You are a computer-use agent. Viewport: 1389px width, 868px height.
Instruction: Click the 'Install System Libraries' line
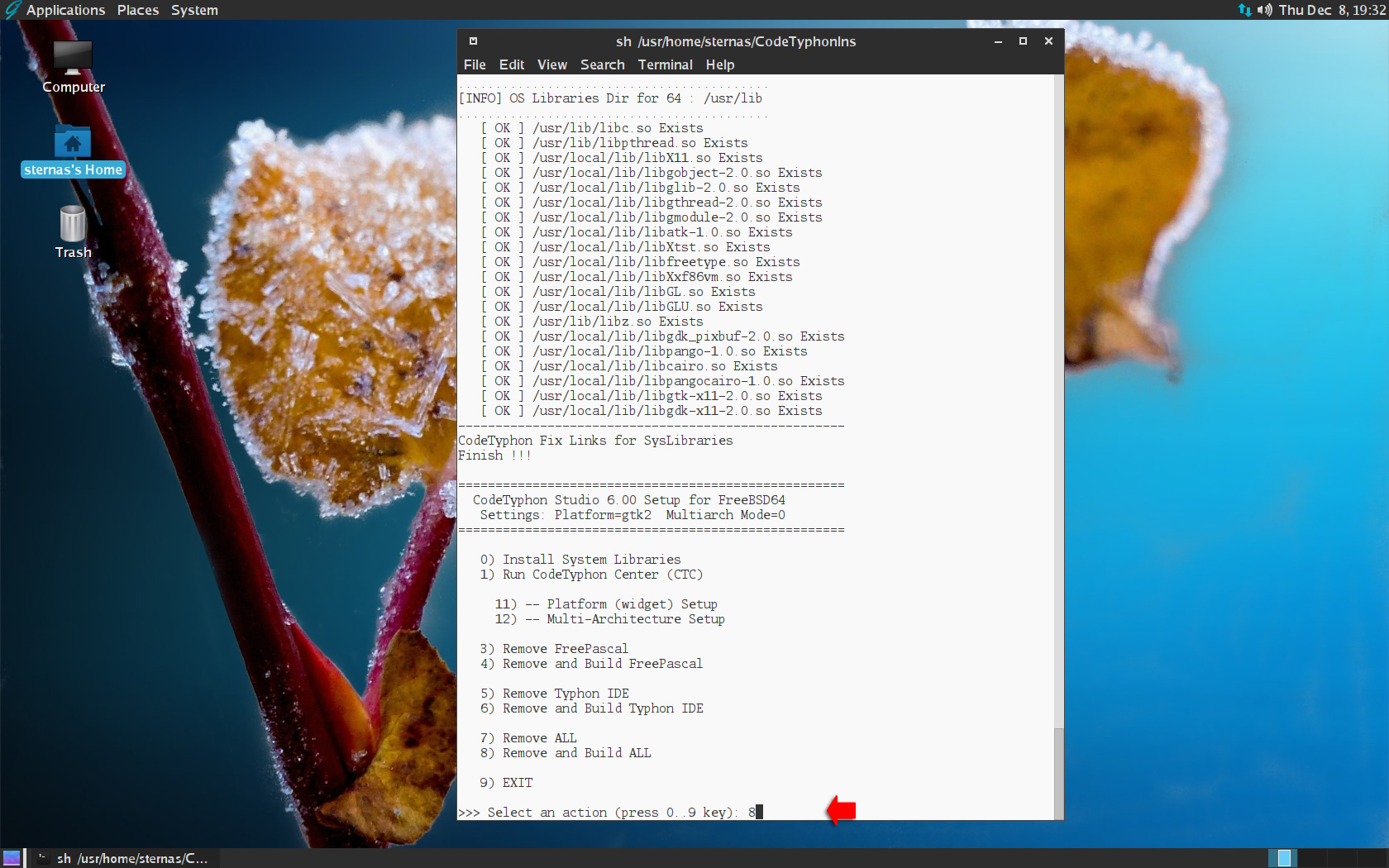tap(580, 560)
